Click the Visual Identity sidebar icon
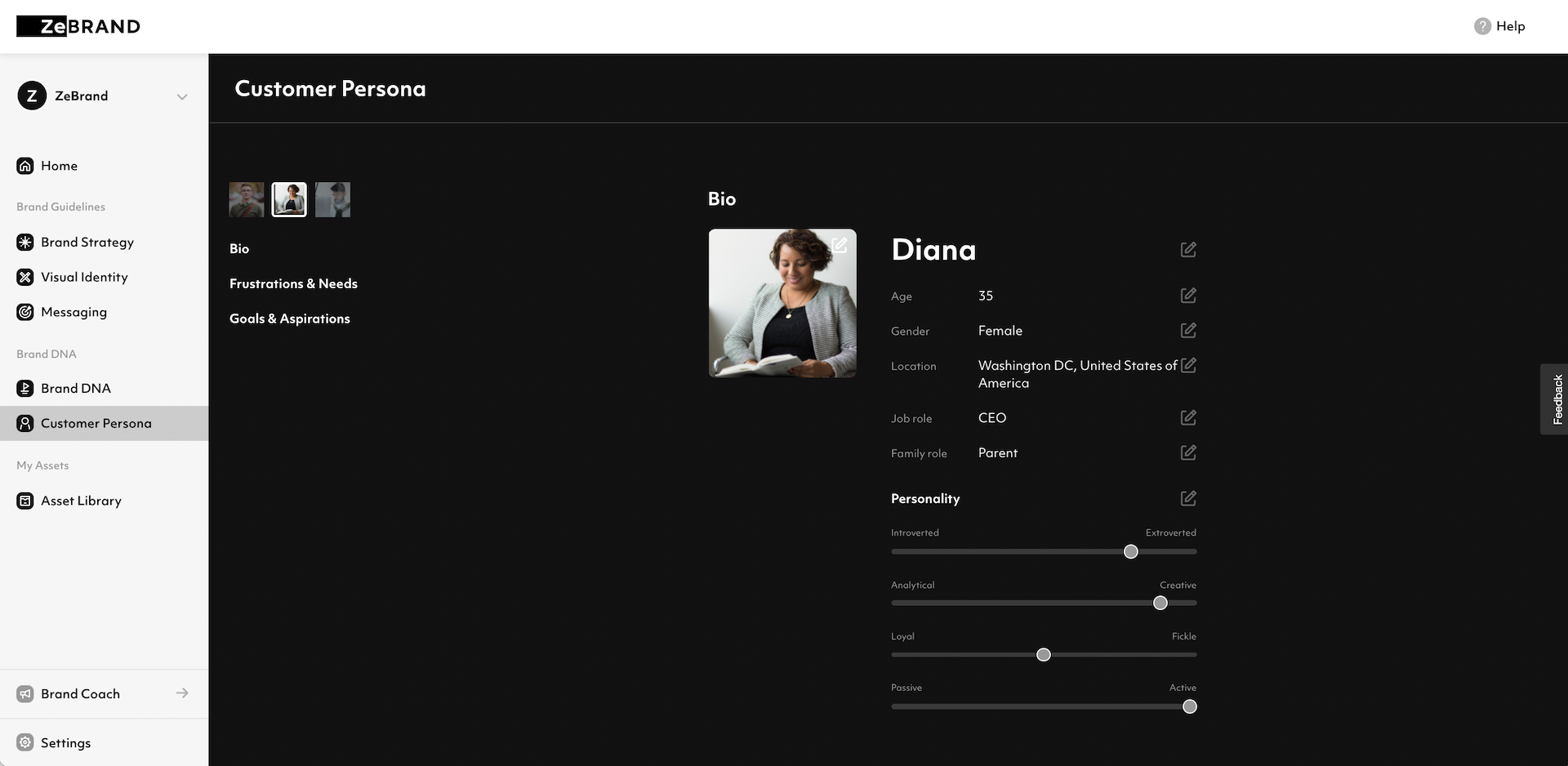1568x766 pixels. pos(25,277)
